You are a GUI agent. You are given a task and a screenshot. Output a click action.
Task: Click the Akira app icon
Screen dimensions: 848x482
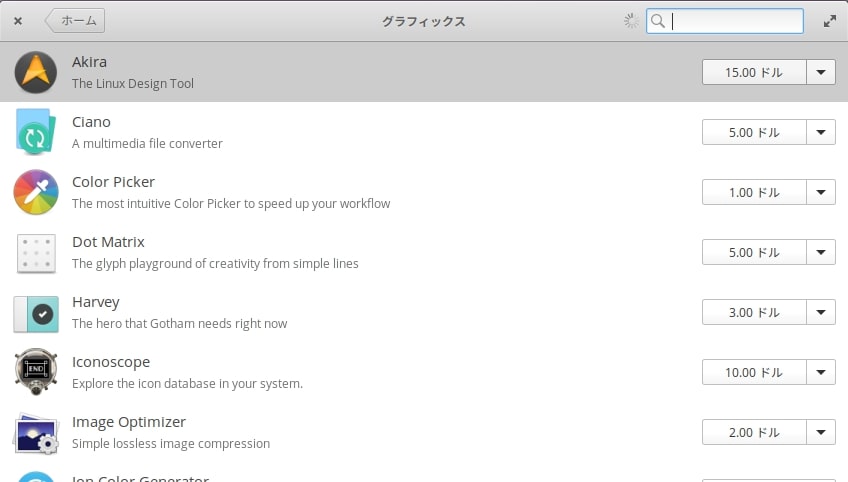[x=35, y=72]
